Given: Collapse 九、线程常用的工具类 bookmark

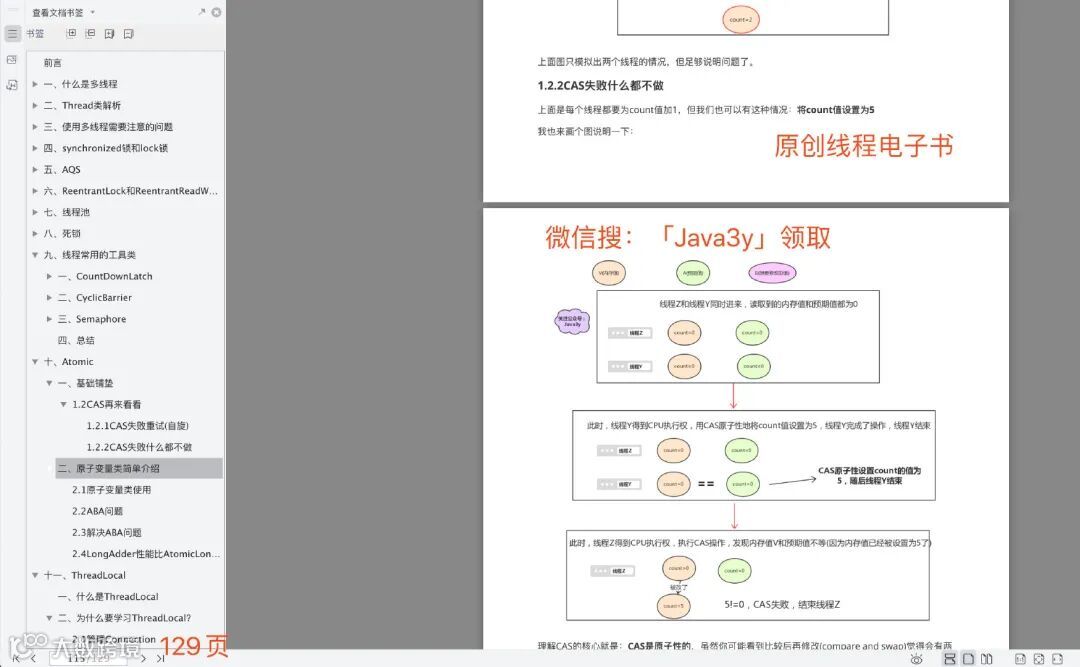Looking at the screenshot, I should 35,255.
